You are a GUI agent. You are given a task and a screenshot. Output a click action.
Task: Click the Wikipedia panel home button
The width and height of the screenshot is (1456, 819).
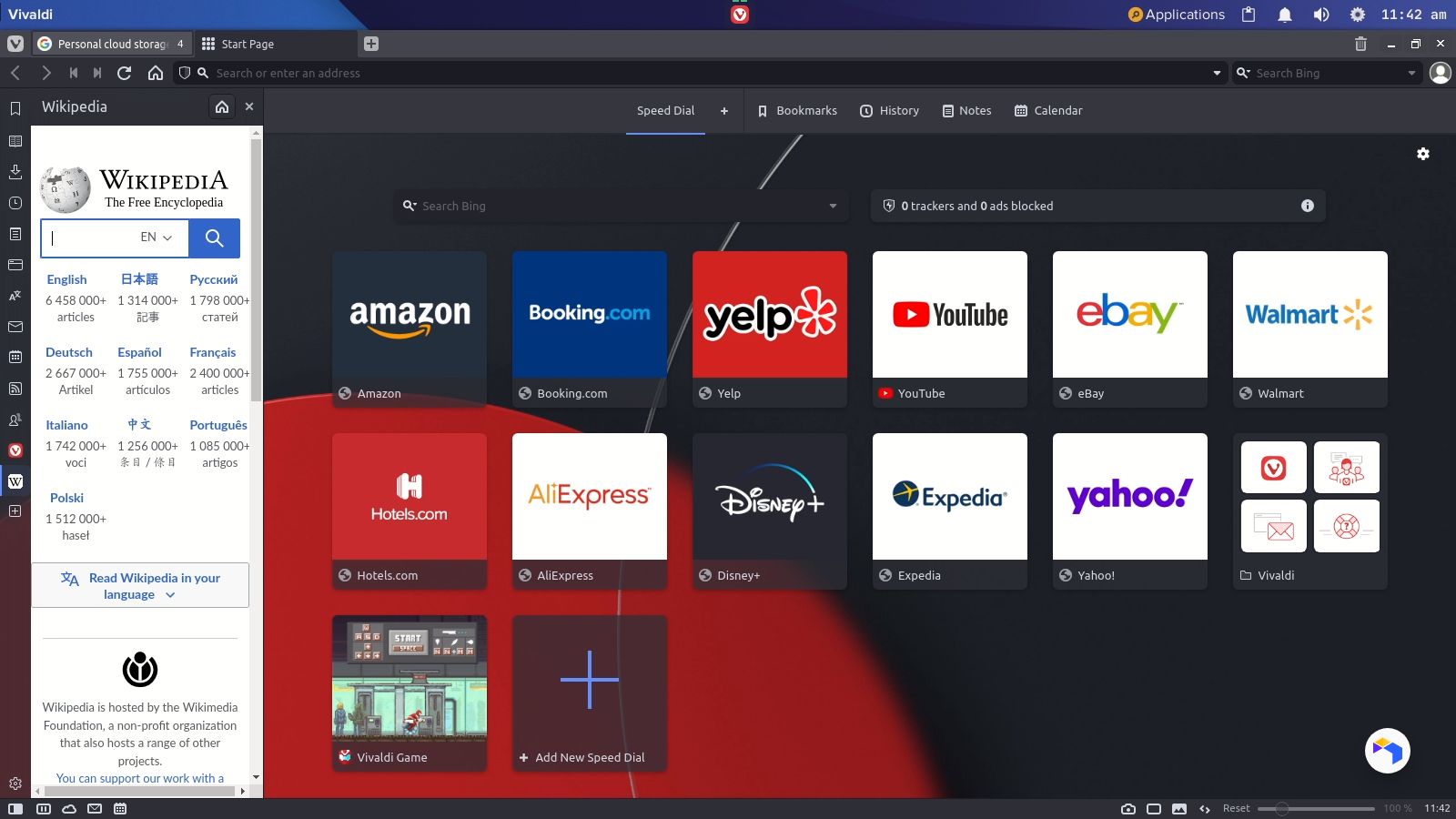[222, 106]
